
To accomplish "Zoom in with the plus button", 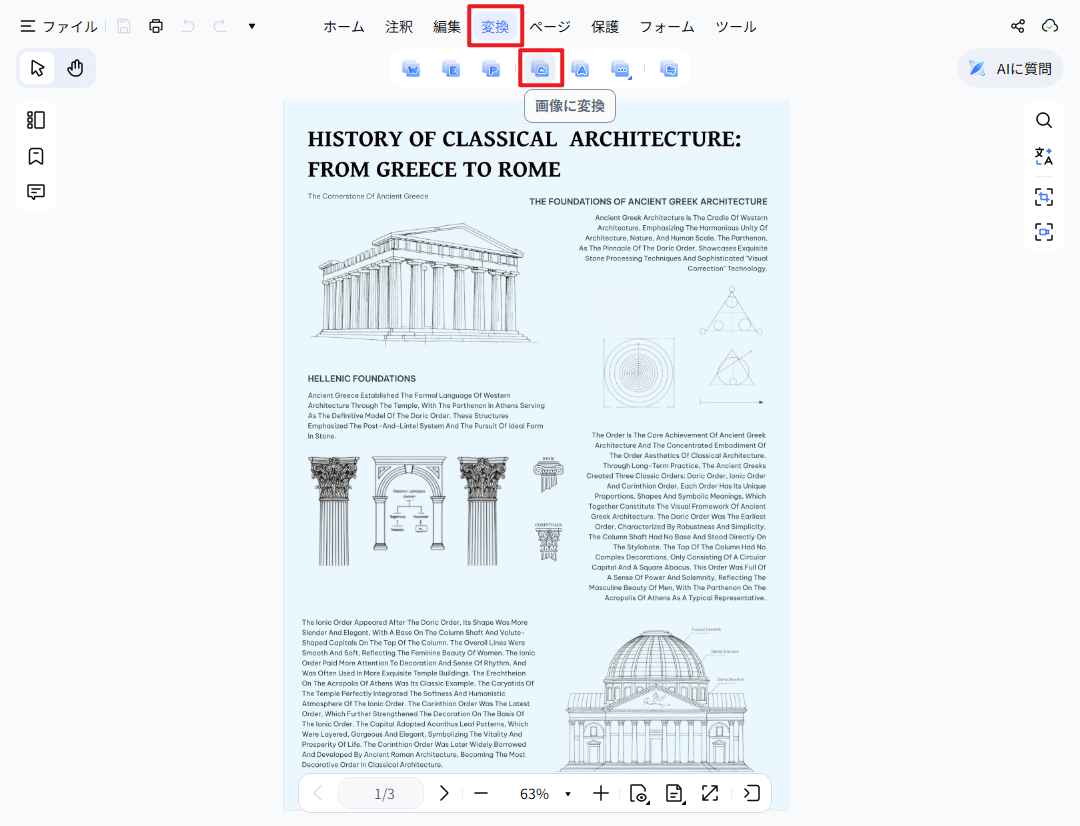I will (601, 794).
